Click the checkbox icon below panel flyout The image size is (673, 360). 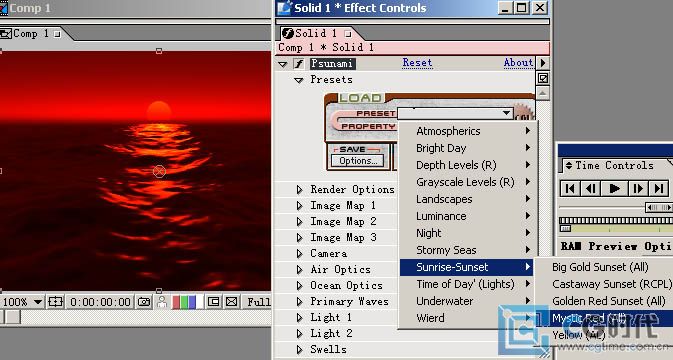click(543, 78)
